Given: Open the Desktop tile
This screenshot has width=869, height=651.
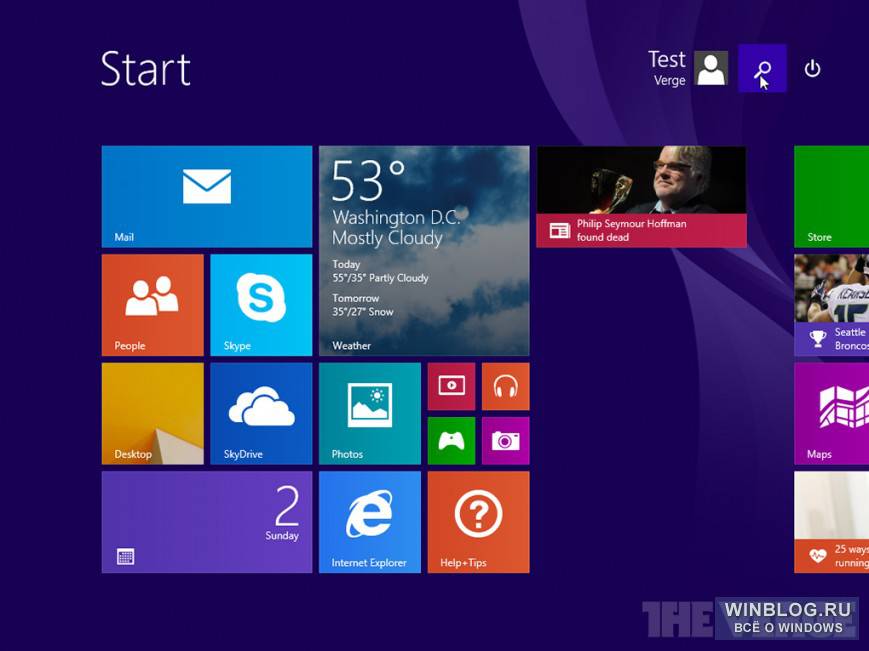Looking at the screenshot, I should click(x=152, y=413).
